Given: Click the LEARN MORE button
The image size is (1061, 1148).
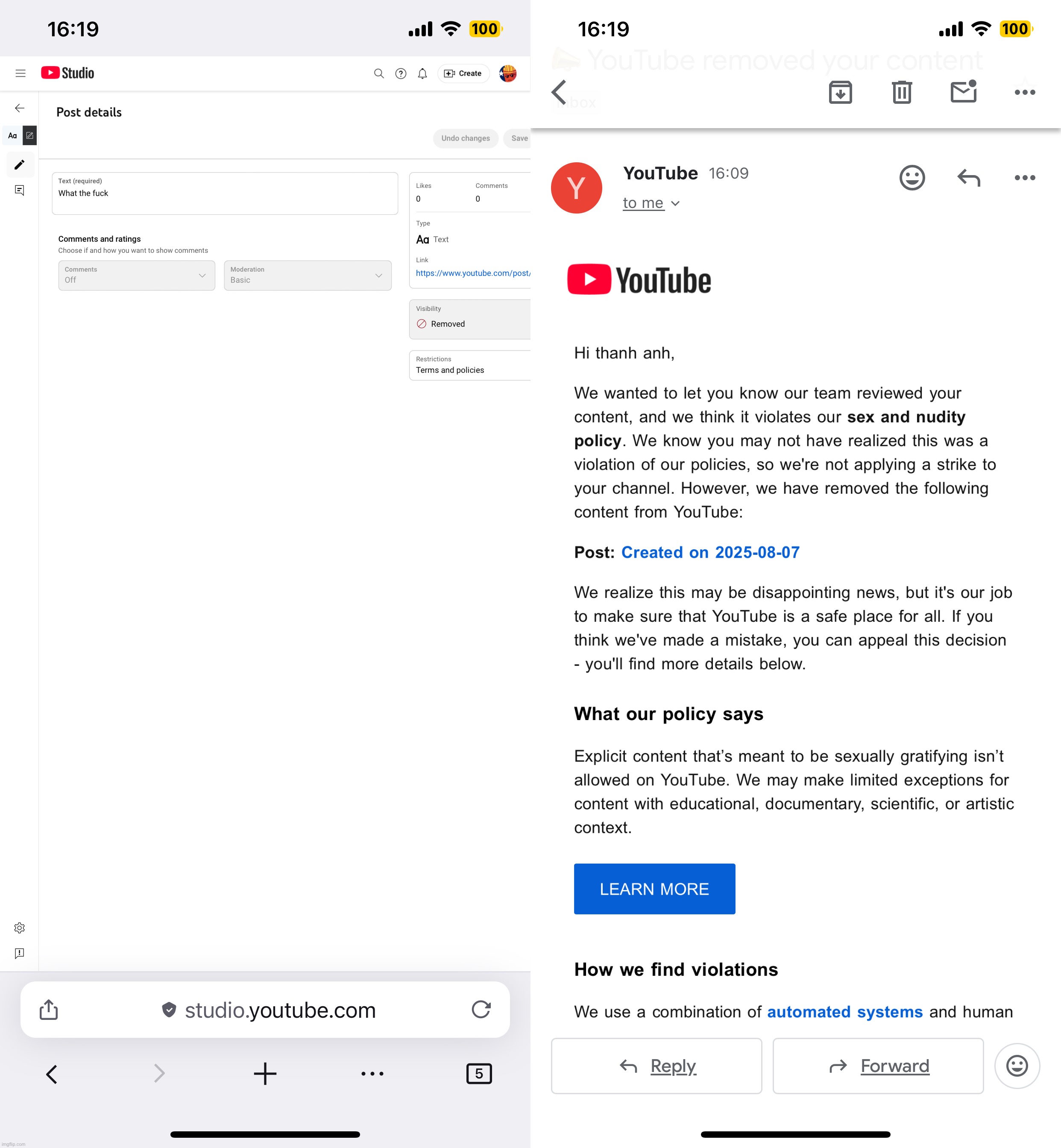Looking at the screenshot, I should [x=654, y=889].
